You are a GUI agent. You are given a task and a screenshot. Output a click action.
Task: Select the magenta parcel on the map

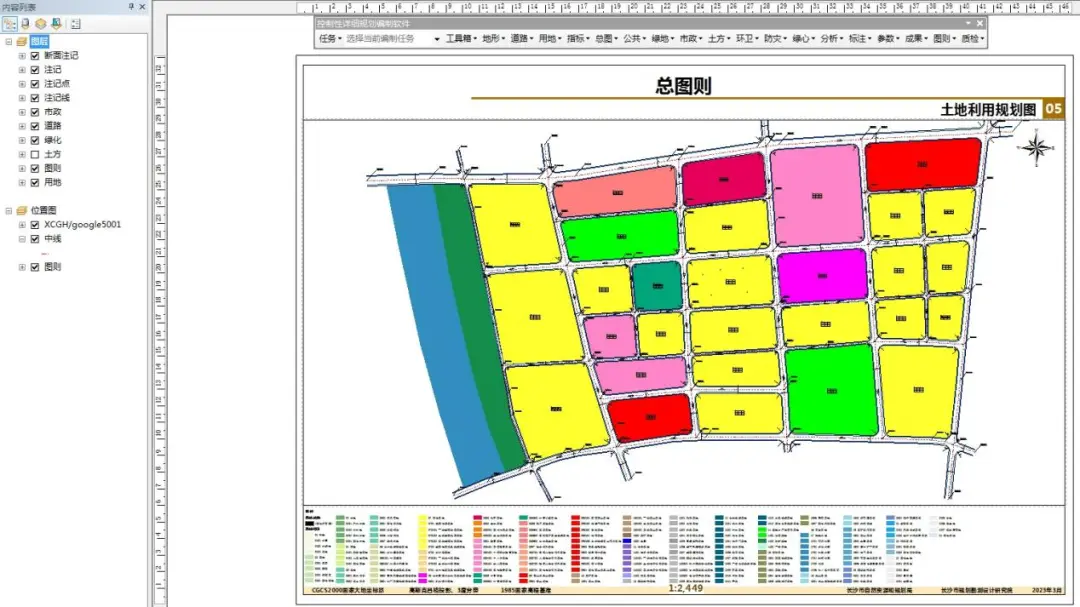pos(822,276)
